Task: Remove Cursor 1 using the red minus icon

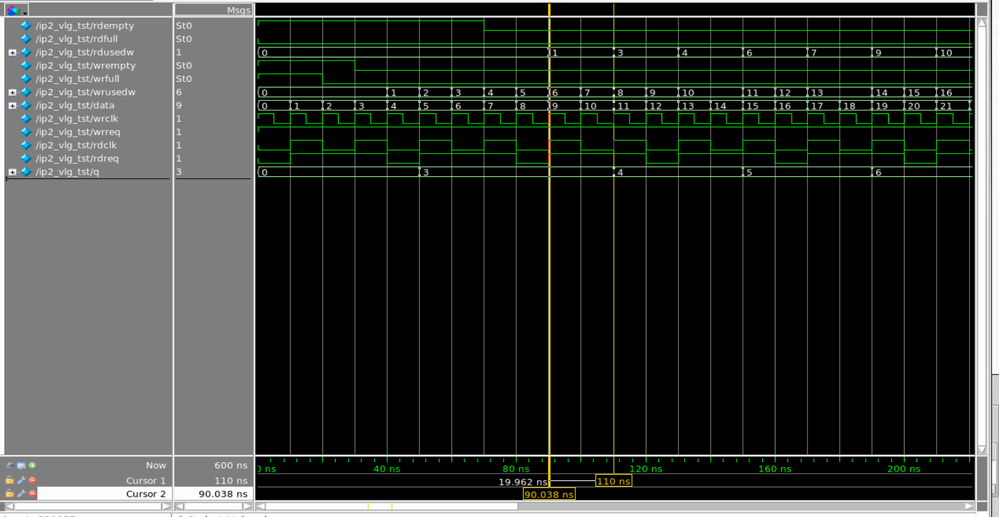Action: pos(32,480)
